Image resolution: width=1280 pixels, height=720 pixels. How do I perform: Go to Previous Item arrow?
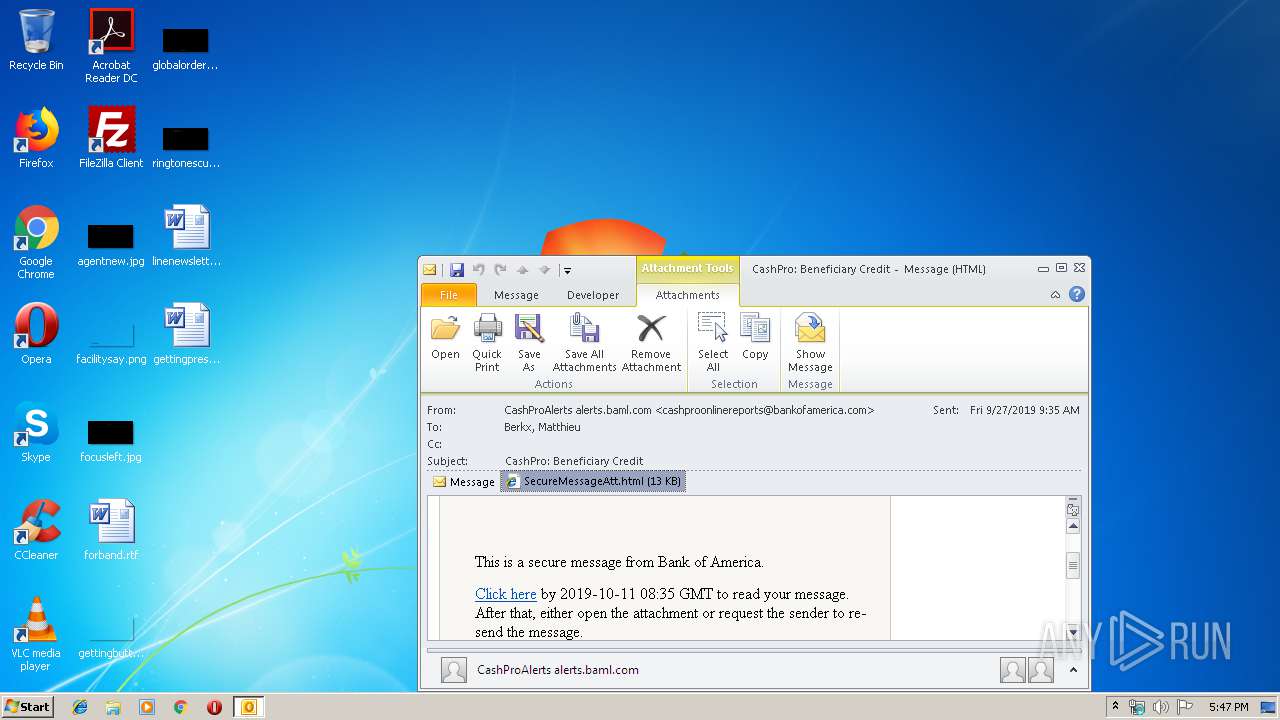point(522,270)
